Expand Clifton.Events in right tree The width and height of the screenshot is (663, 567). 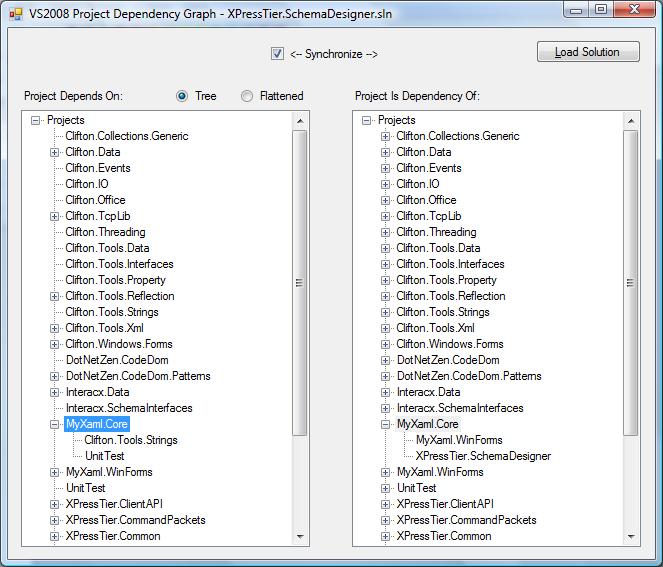(385, 168)
